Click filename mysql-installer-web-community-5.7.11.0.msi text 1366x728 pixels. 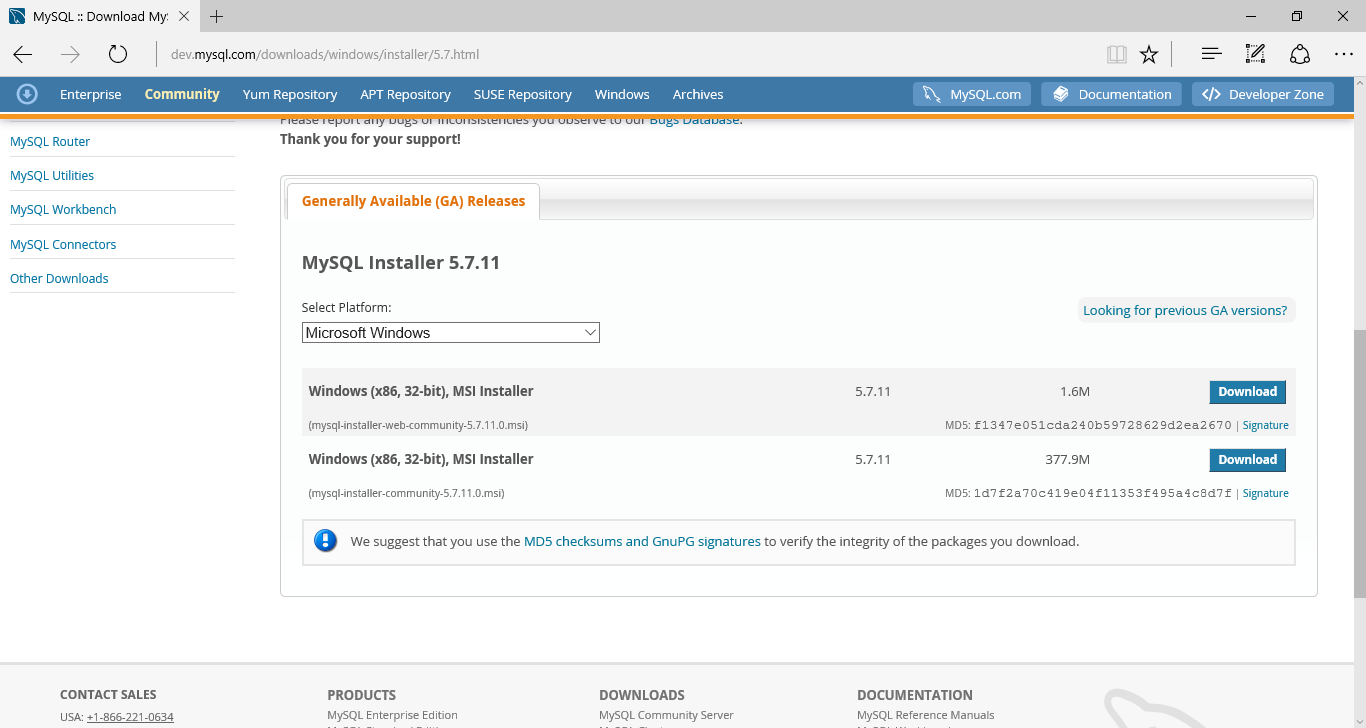click(418, 425)
